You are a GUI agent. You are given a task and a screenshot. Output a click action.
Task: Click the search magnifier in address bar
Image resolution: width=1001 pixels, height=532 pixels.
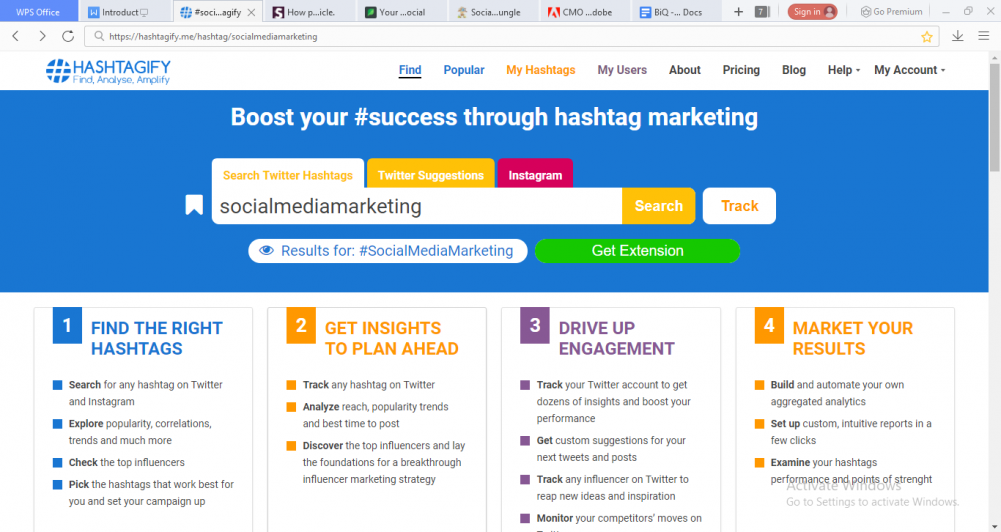point(99,36)
